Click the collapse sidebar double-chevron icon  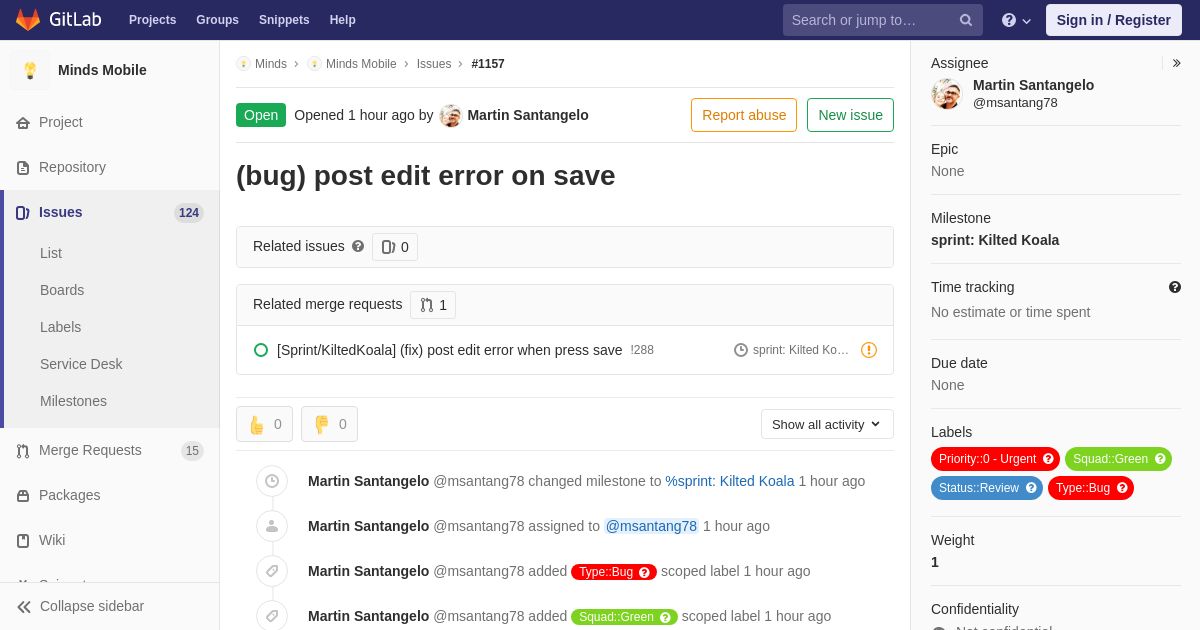[x=24, y=607]
